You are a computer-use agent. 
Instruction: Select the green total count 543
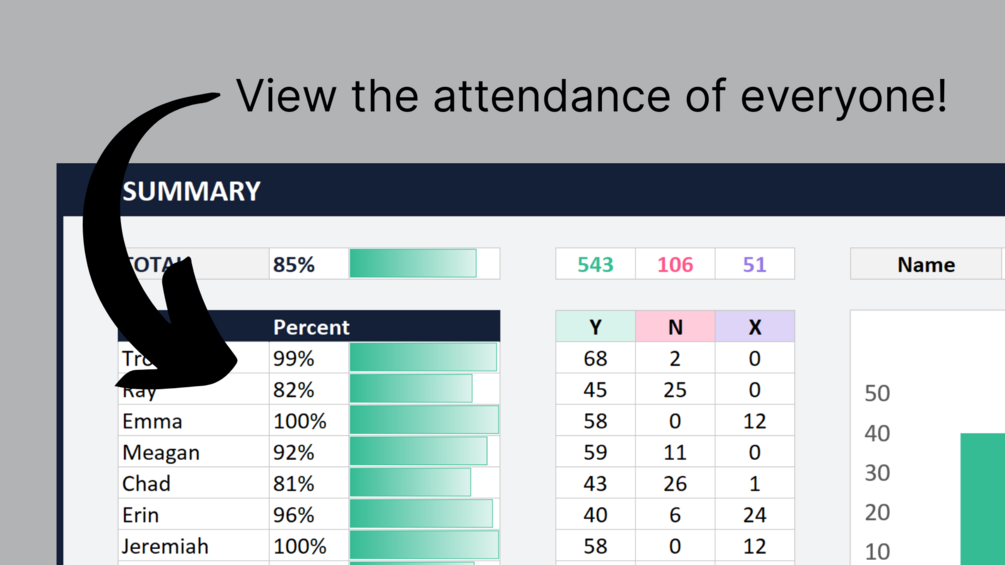tap(595, 264)
